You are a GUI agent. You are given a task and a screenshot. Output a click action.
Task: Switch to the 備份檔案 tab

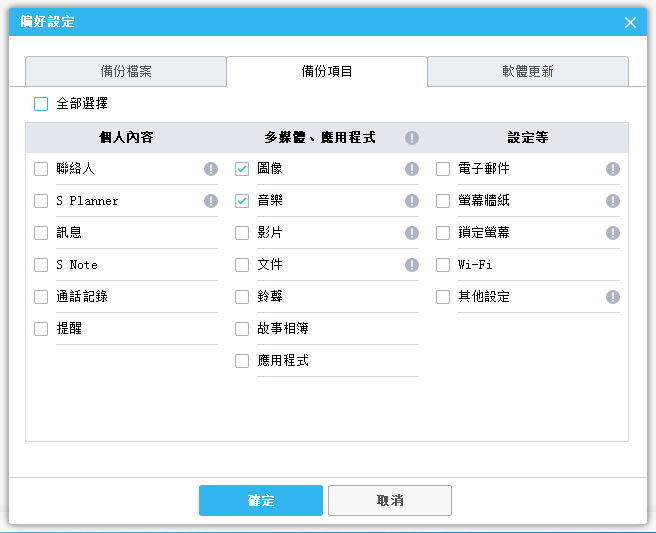click(126, 72)
